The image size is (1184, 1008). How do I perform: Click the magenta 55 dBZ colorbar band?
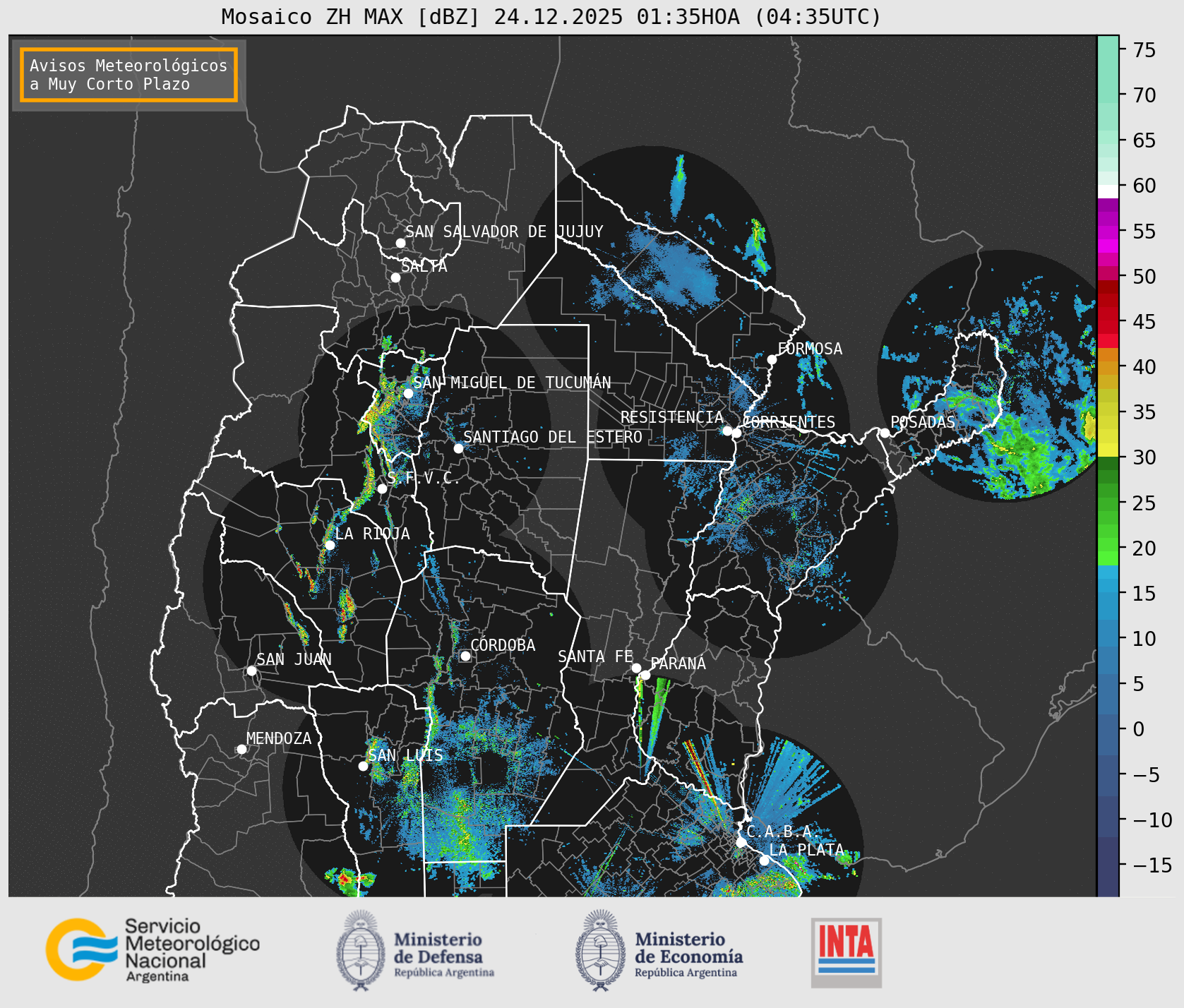1108,232
